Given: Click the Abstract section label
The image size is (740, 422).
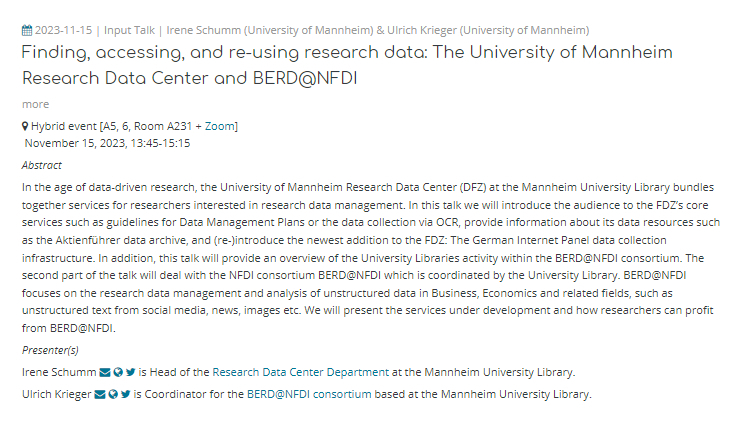Looking at the screenshot, I should (x=42, y=165).
